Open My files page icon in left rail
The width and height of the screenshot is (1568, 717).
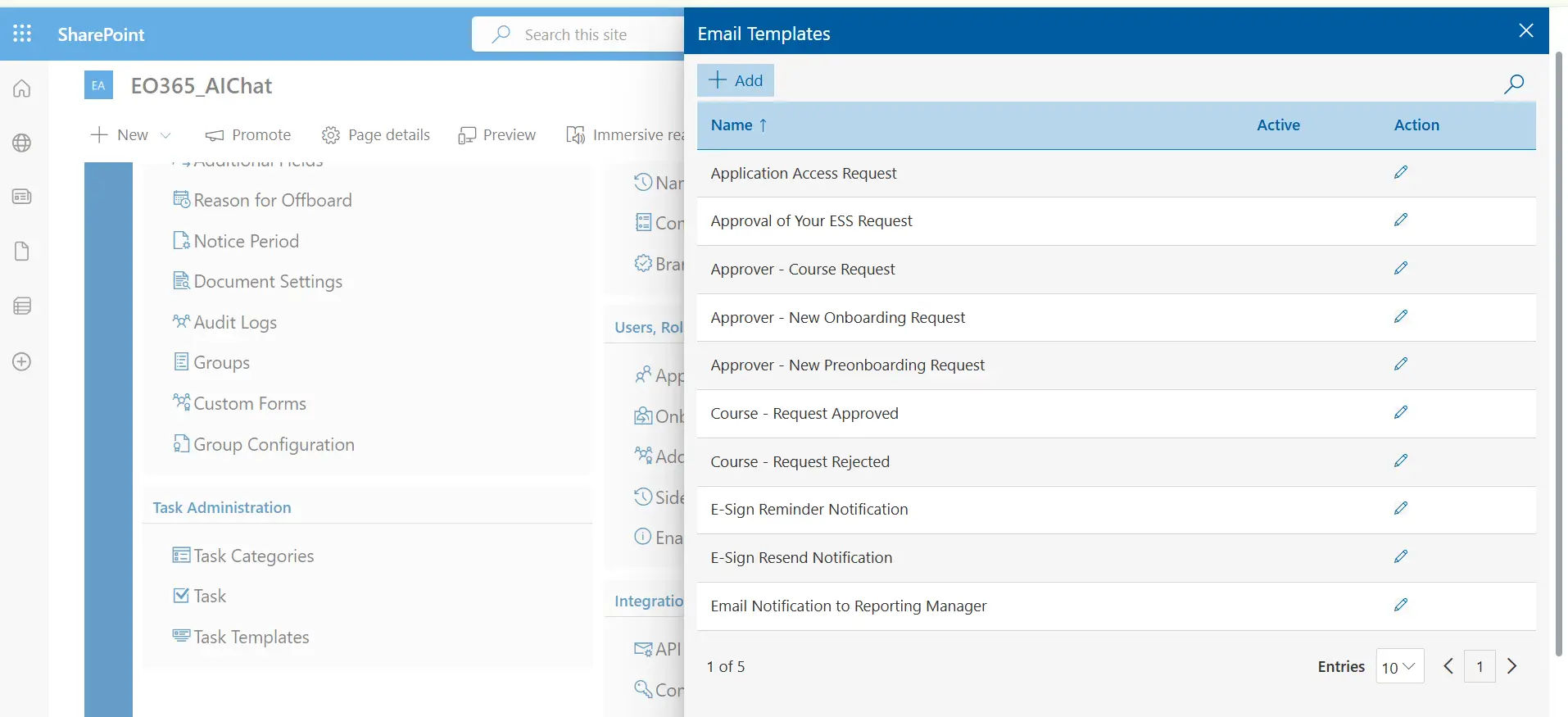click(22, 252)
